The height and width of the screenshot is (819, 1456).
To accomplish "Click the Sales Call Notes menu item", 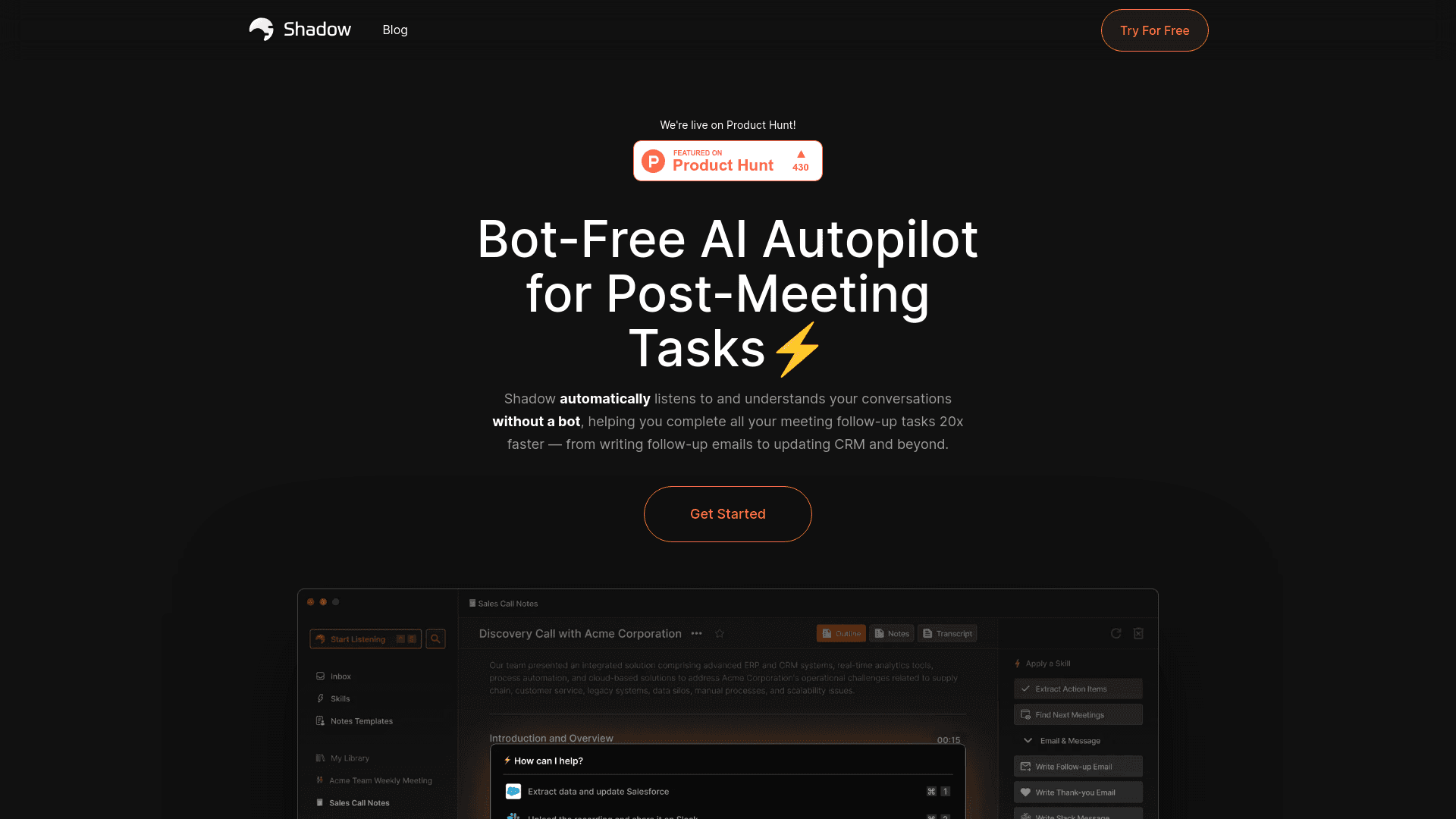I will 360,801.
